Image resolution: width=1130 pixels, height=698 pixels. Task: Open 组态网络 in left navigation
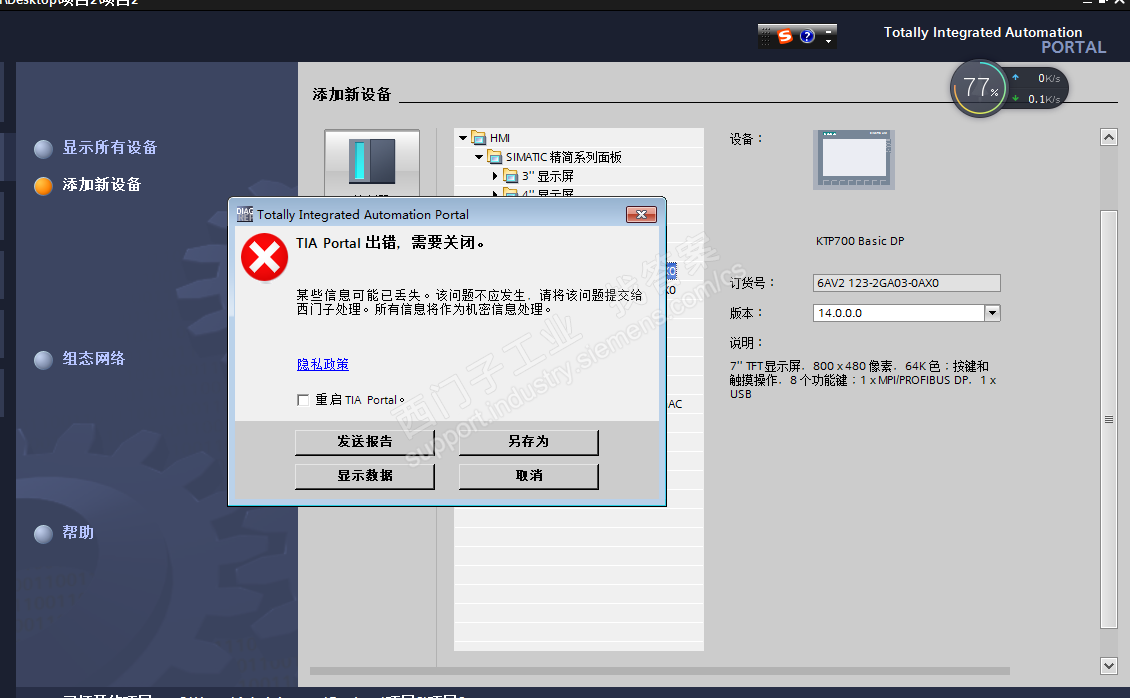click(94, 359)
